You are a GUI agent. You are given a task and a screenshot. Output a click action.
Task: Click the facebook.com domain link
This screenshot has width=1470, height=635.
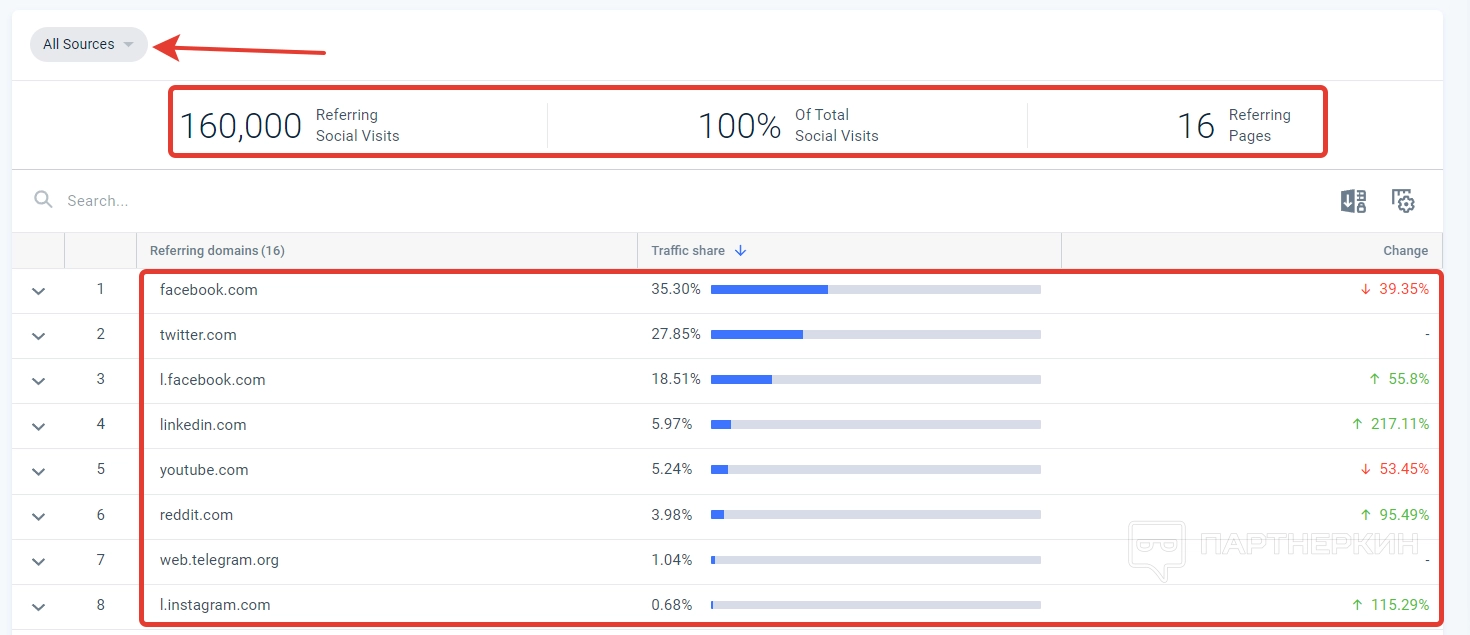tap(208, 290)
